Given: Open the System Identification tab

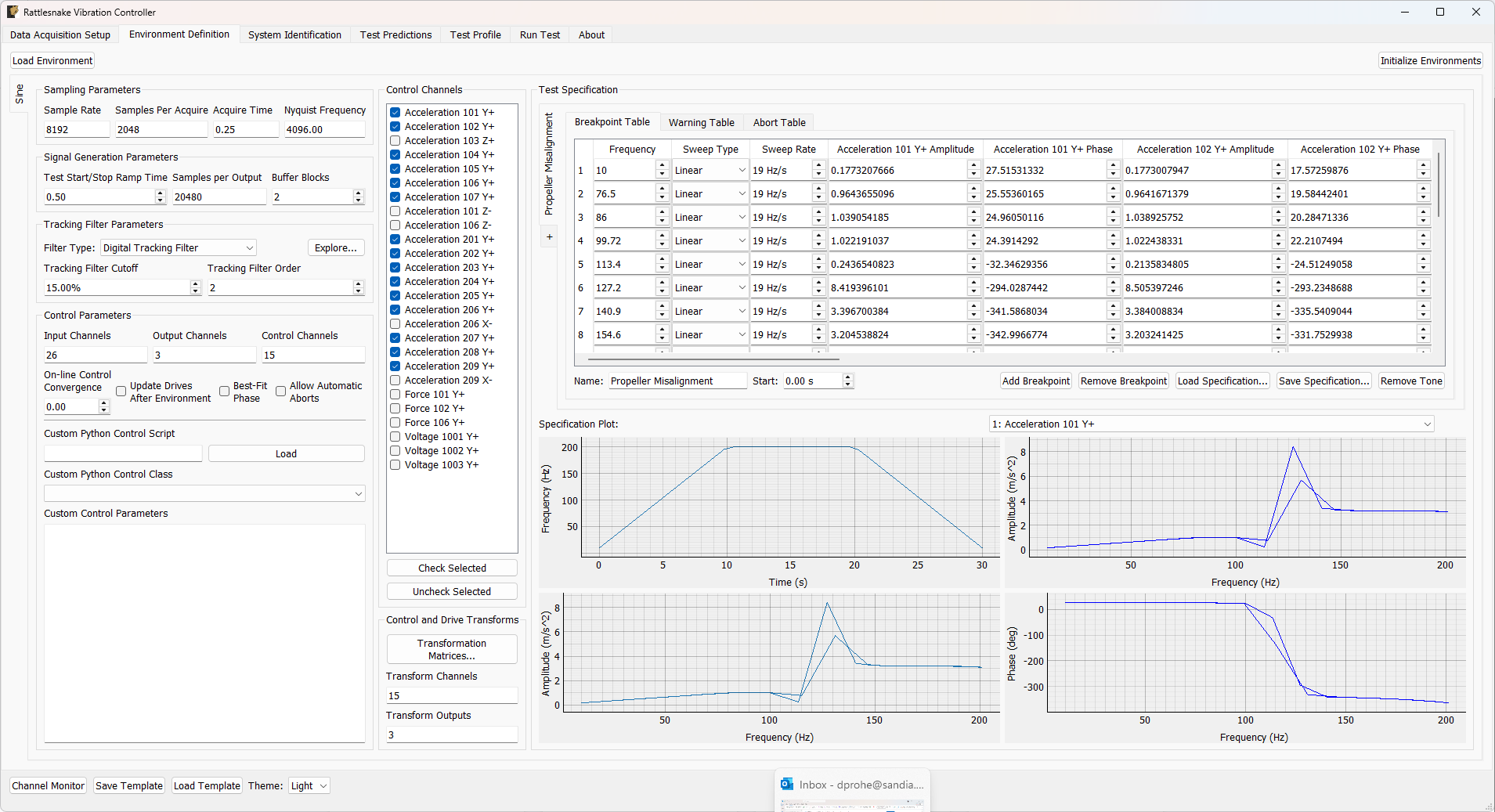Looking at the screenshot, I should 294,35.
